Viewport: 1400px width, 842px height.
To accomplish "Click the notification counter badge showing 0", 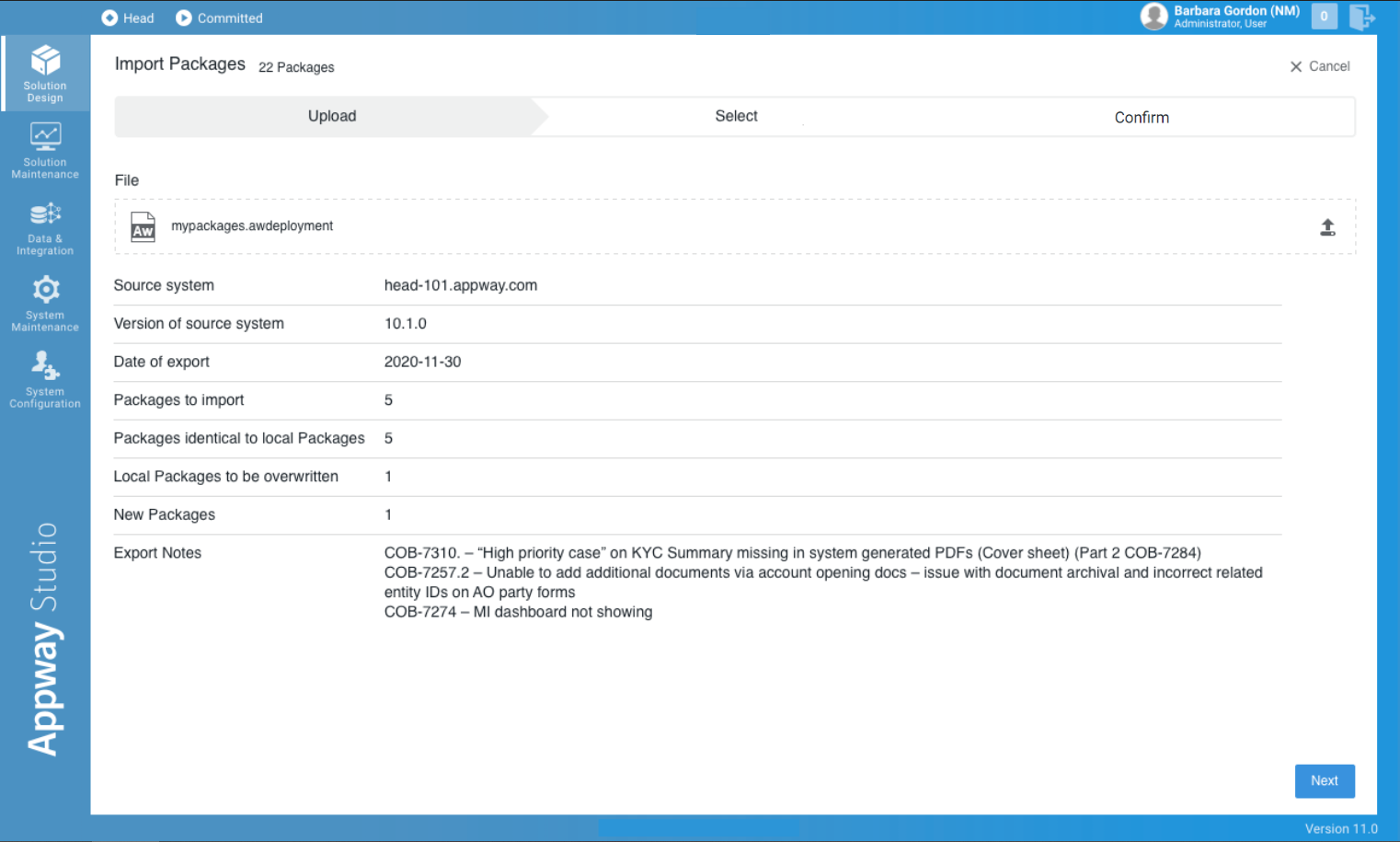I will click(x=1324, y=16).
